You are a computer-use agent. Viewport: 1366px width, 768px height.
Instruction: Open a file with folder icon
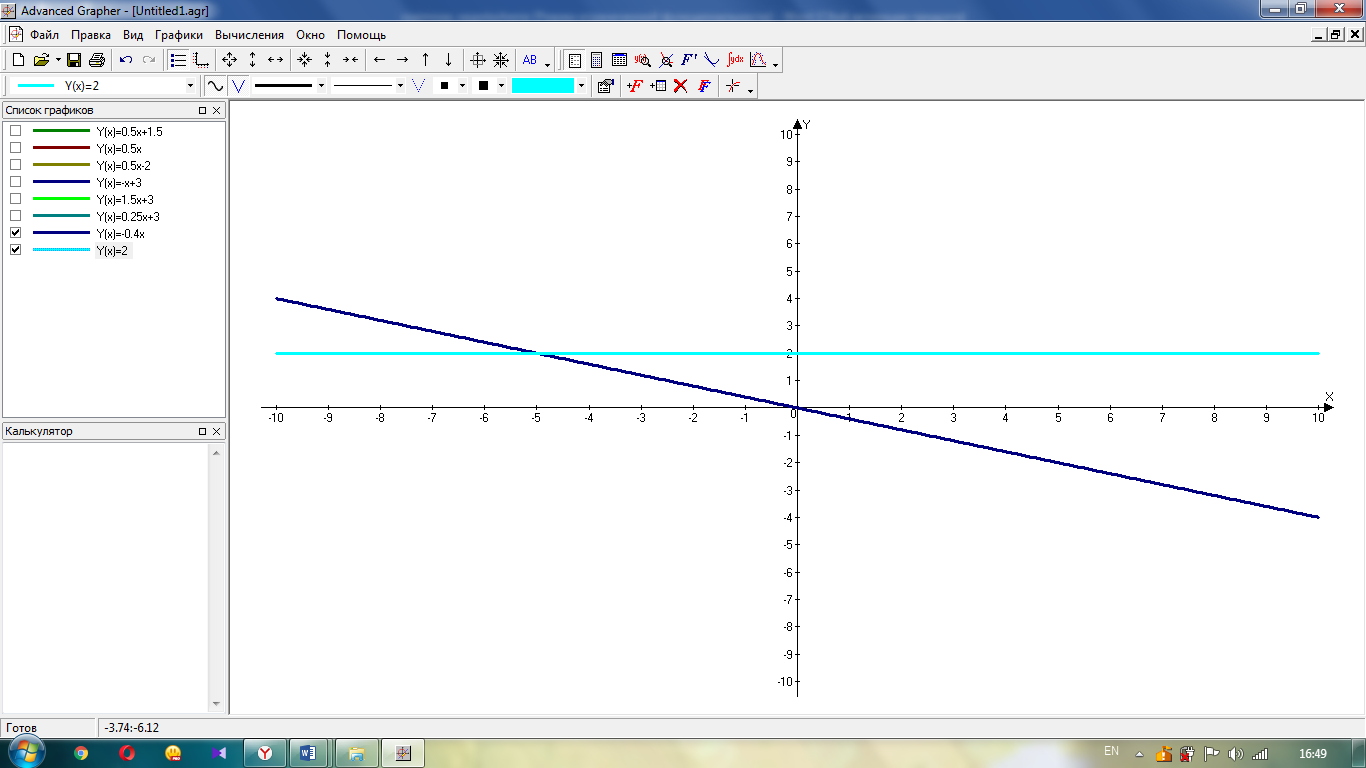tap(41, 60)
